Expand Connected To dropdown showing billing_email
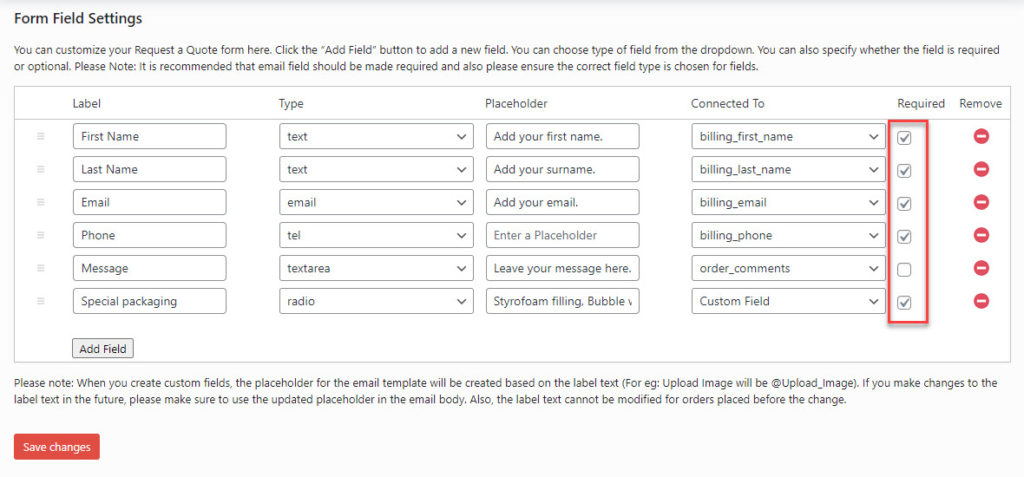This screenshot has width=1024, height=477. coord(788,203)
